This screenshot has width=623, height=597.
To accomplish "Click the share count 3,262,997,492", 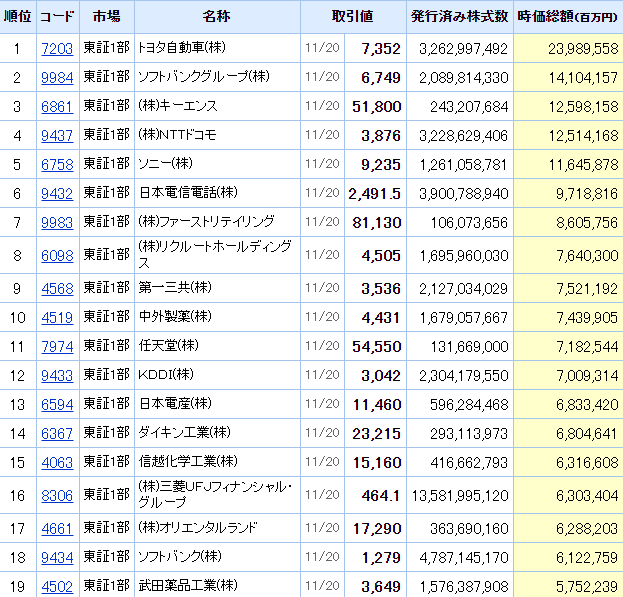I will [463, 49].
